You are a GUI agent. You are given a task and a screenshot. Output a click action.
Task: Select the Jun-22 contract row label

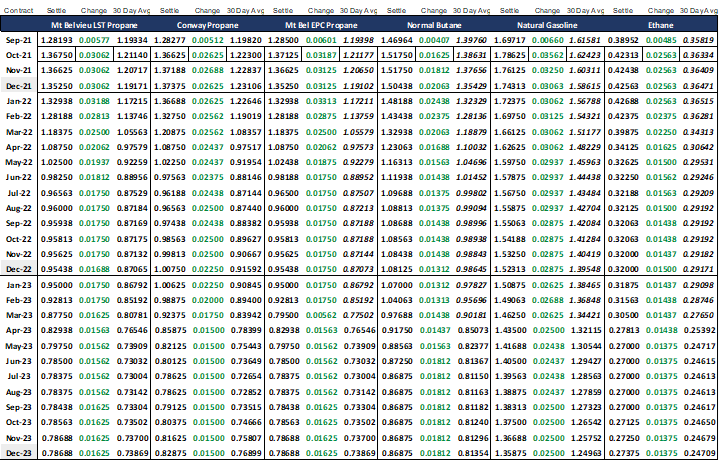19,178
